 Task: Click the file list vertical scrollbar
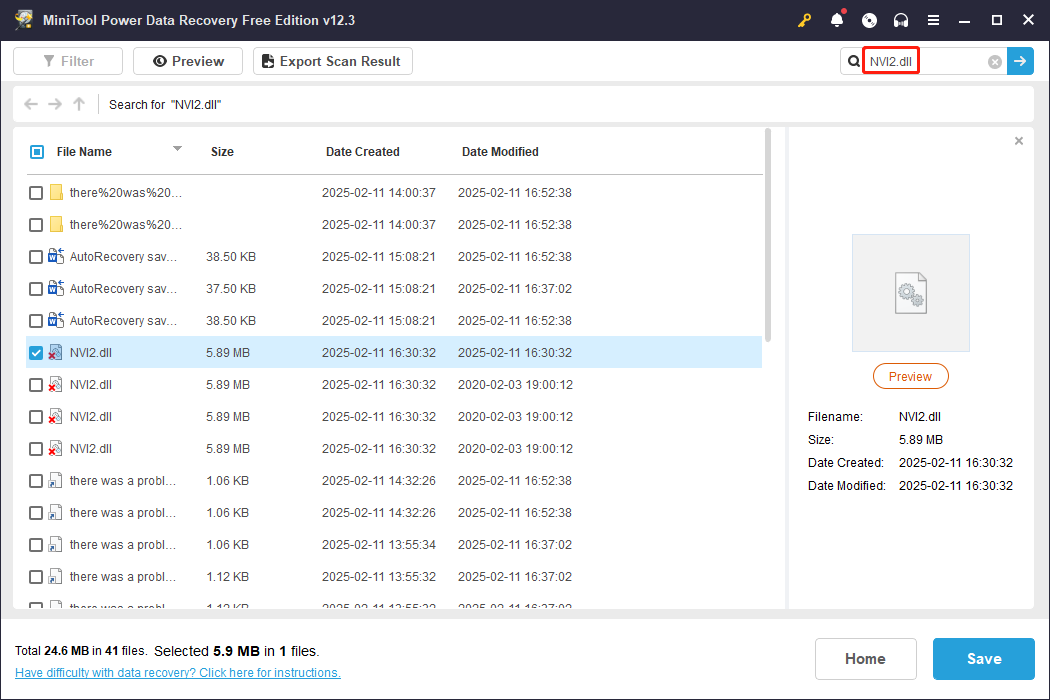tap(767, 235)
